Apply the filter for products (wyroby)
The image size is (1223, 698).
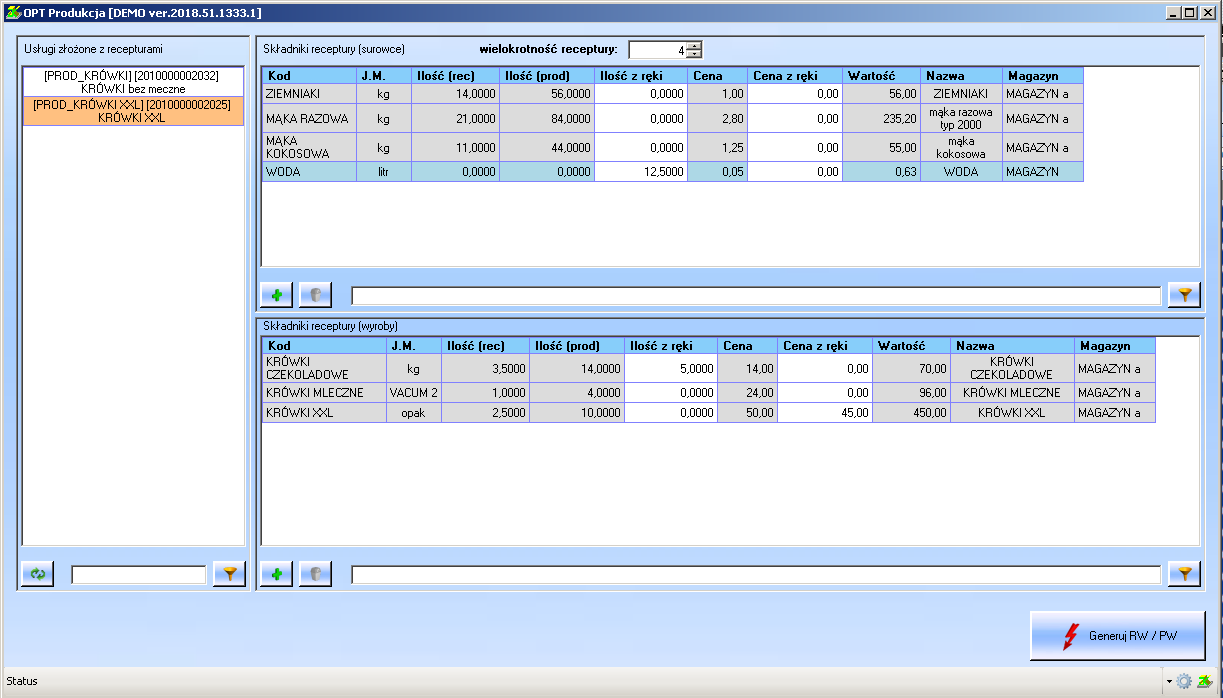[x=1184, y=574]
